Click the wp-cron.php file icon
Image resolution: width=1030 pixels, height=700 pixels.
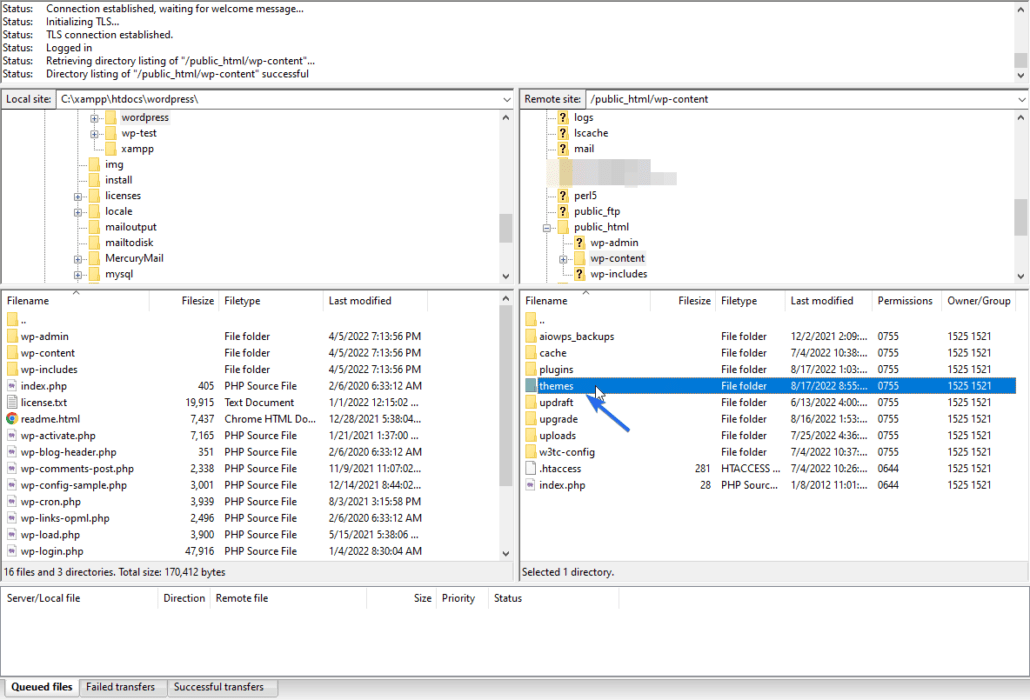12,502
